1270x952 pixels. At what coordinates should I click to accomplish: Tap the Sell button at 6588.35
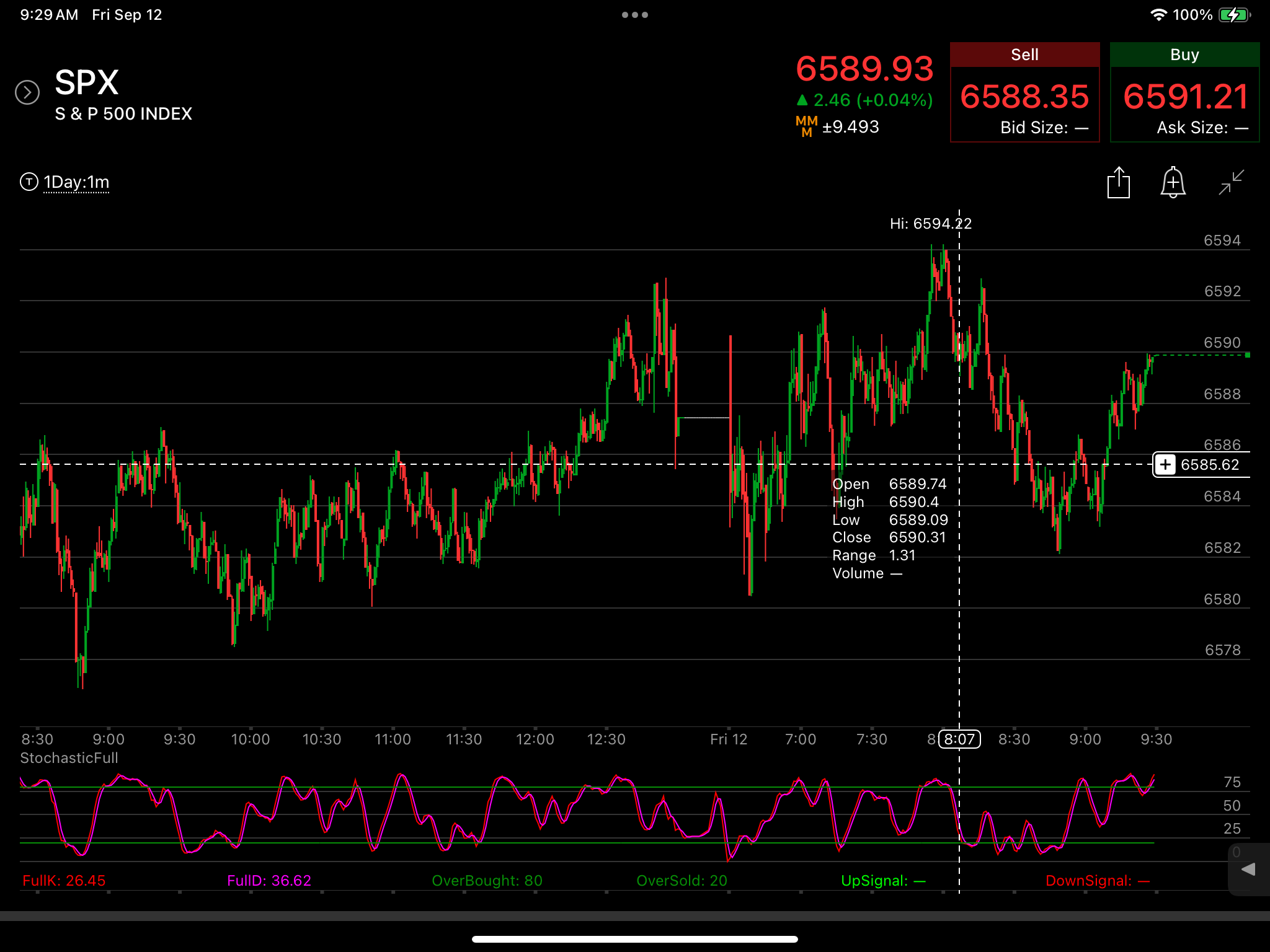(x=1024, y=92)
